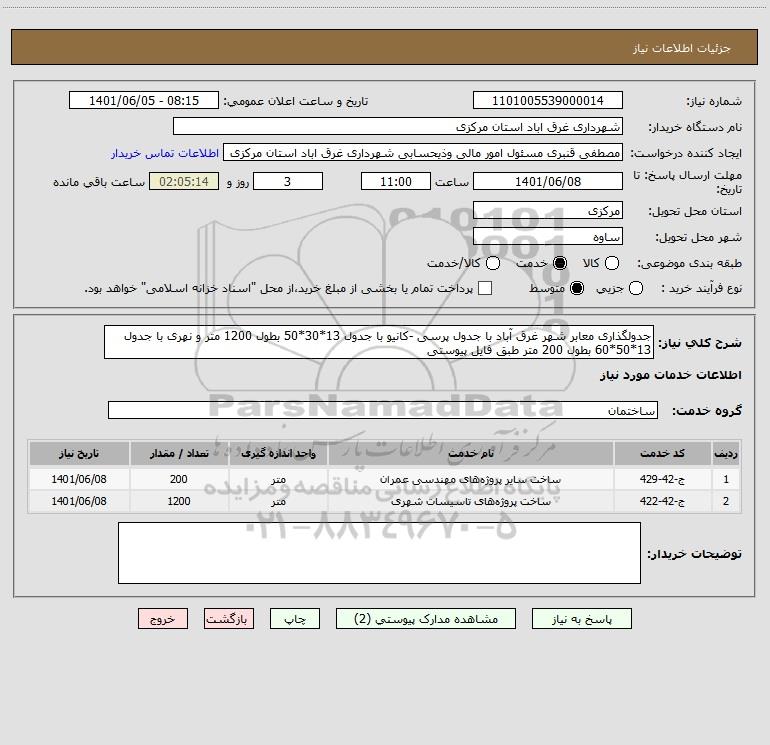Screen dimensions: 770x745
Task: Click the request creator field مصطفی قنبری
Action: point(423,152)
